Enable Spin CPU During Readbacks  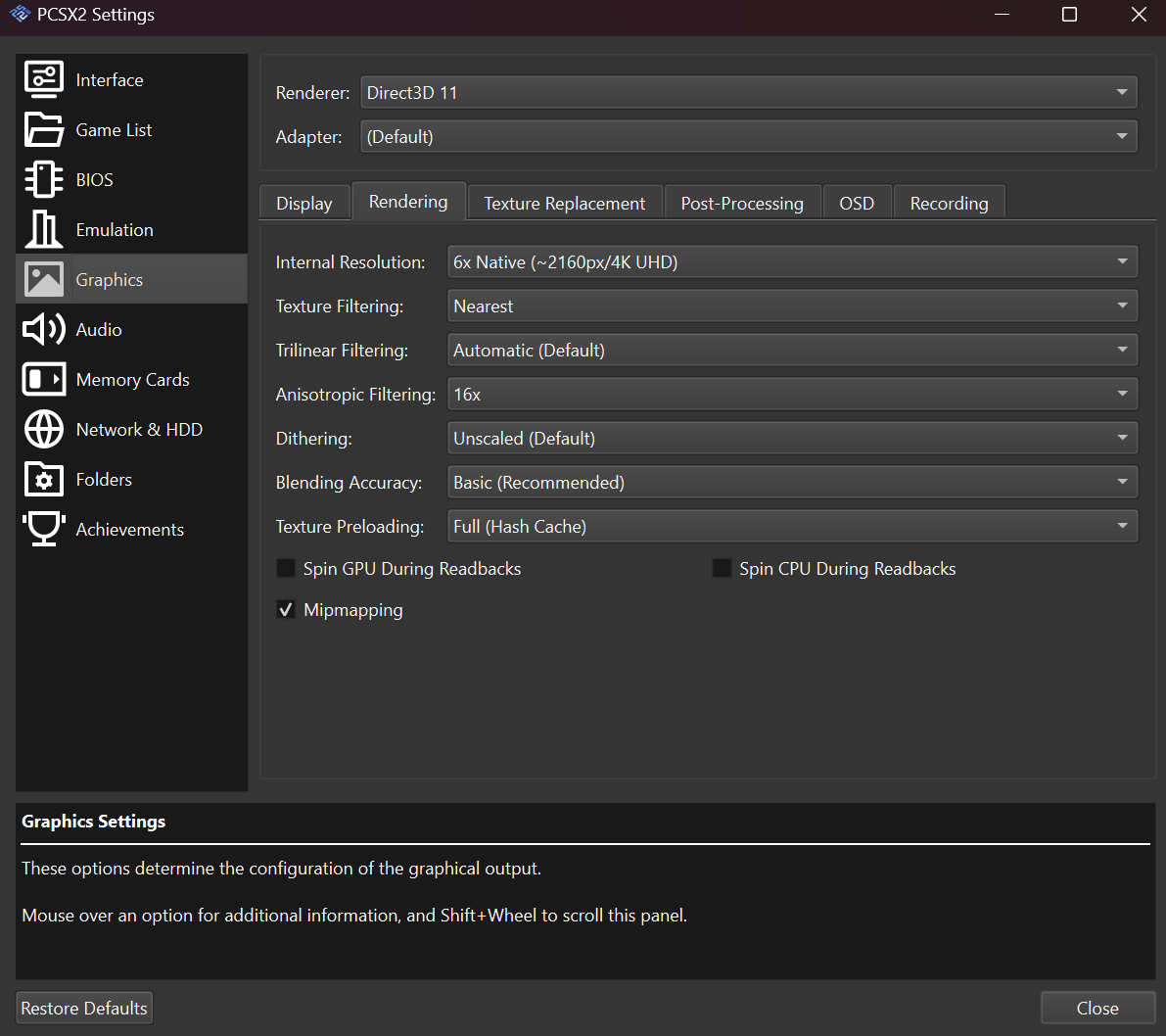[722, 568]
